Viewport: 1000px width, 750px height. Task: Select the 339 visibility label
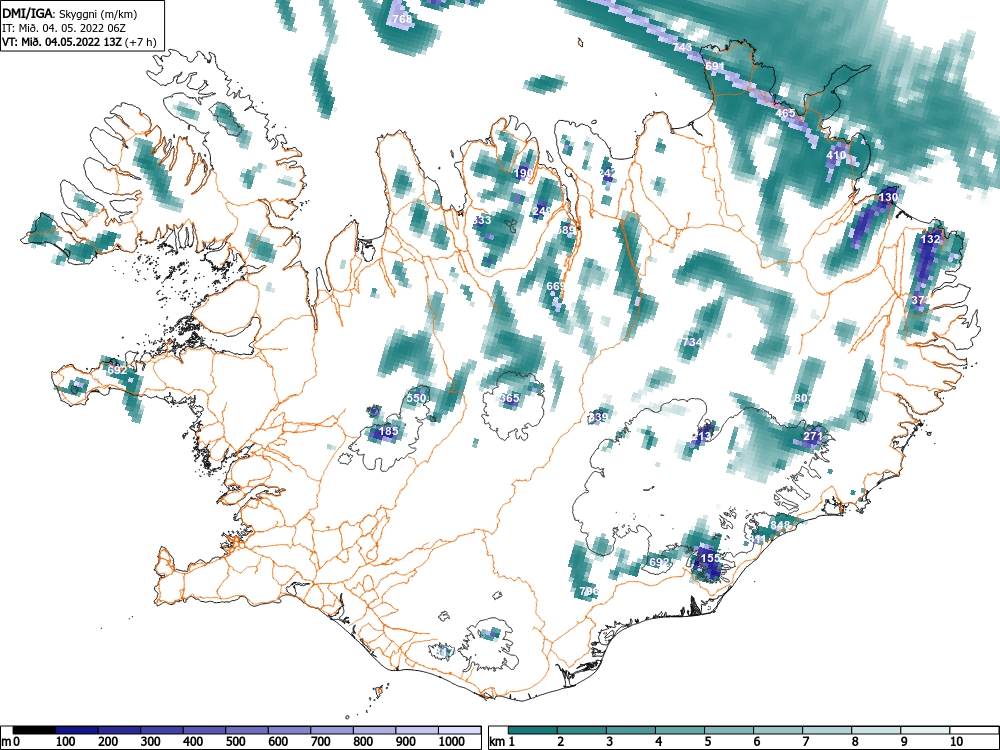(x=598, y=417)
